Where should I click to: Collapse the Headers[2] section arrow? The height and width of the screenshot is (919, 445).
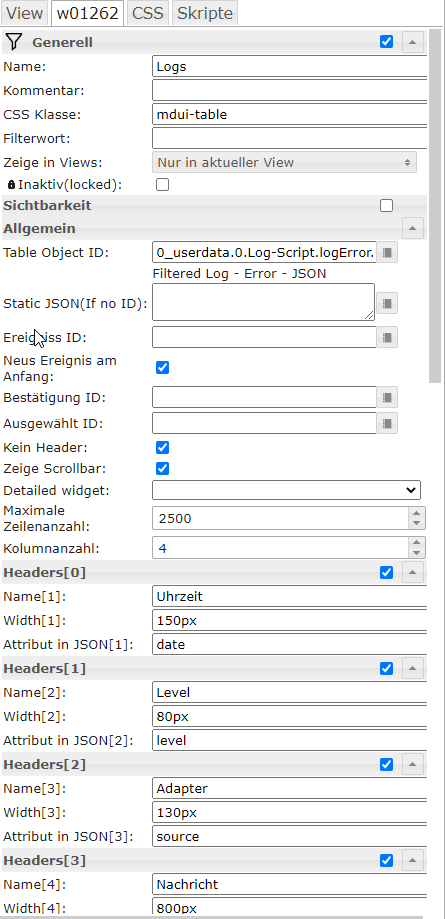click(x=413, y=764)
